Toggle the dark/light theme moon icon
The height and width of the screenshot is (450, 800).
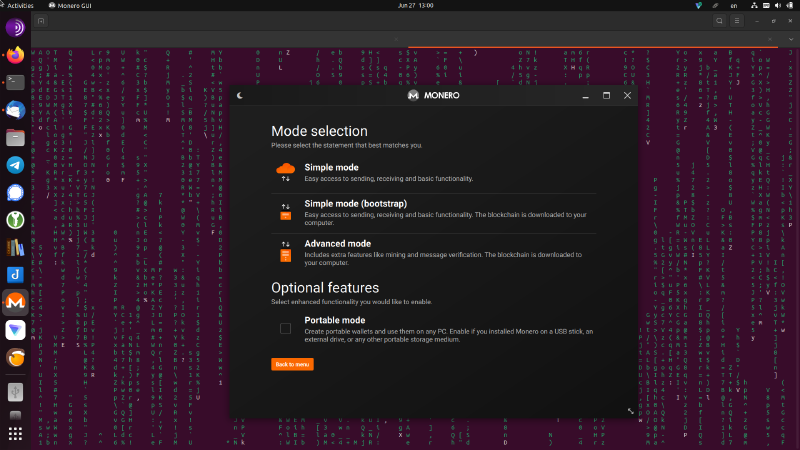240,95
